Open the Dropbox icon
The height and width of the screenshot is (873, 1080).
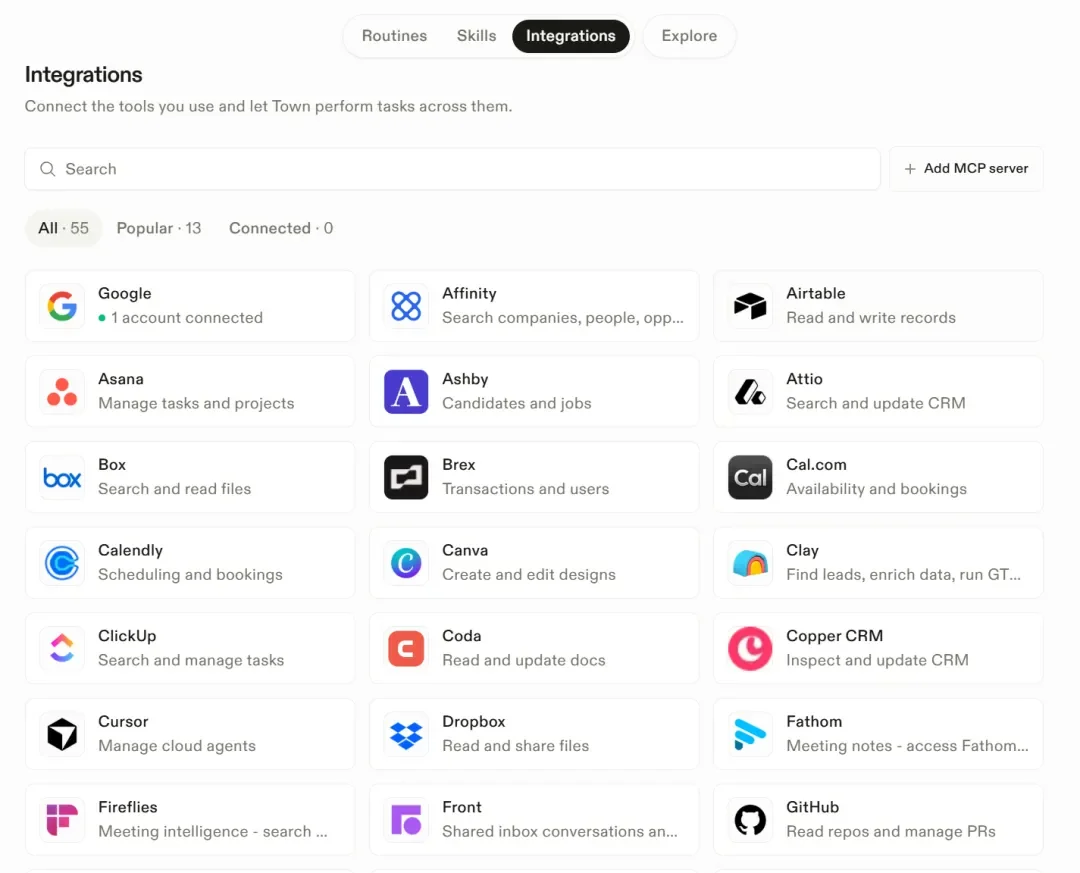[x=406, y=734]
